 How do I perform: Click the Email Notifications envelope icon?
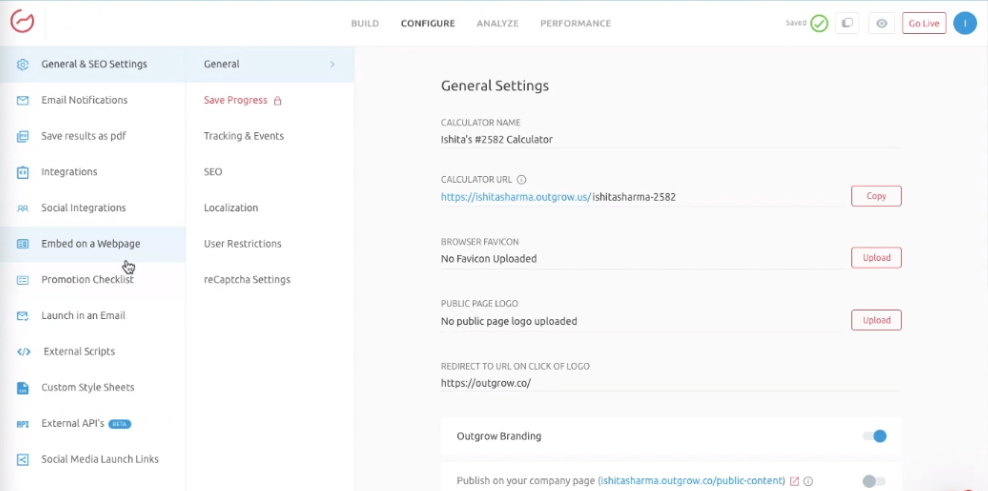coord(22,100)
